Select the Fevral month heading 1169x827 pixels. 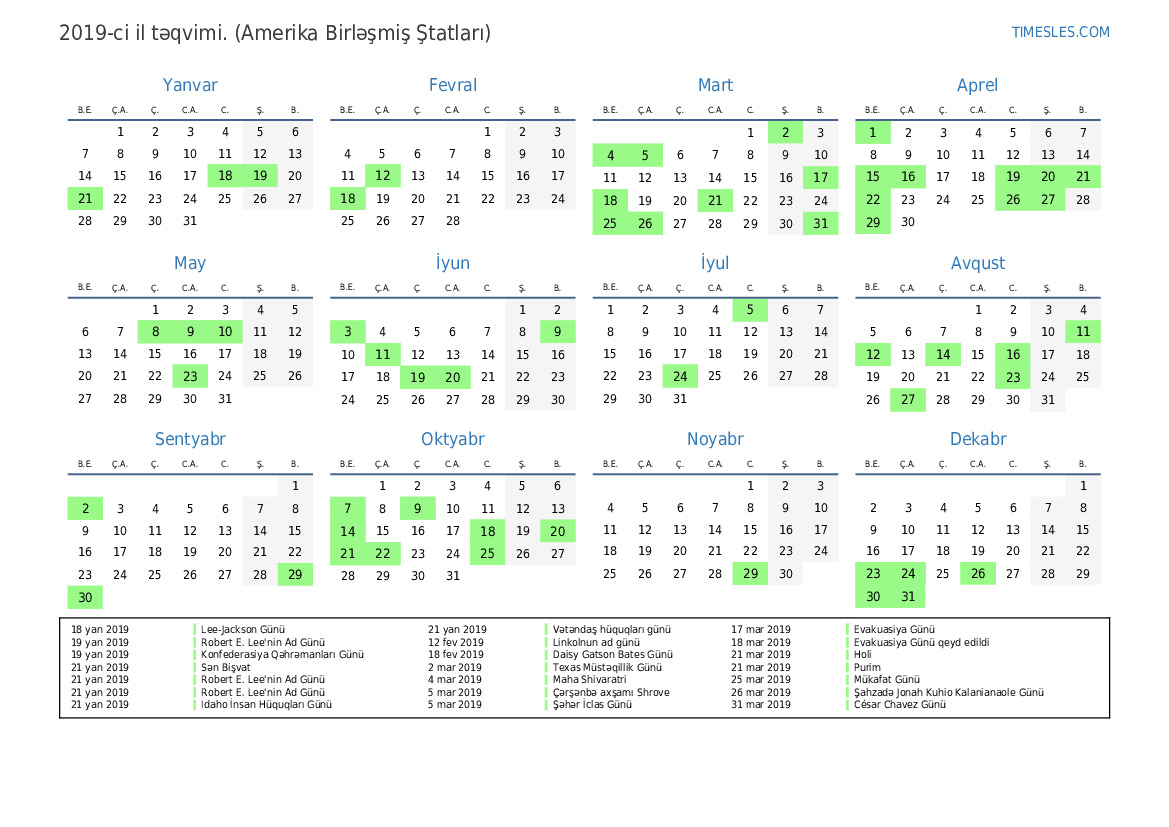(x=452, y=86)
